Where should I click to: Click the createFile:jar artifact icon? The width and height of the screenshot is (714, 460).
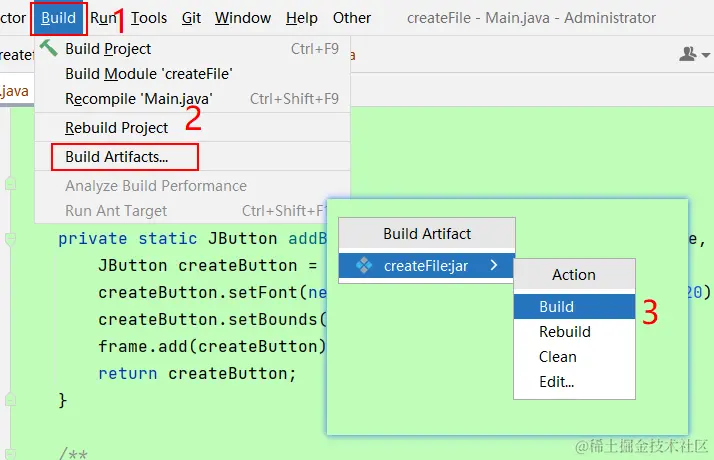[364, 265]
